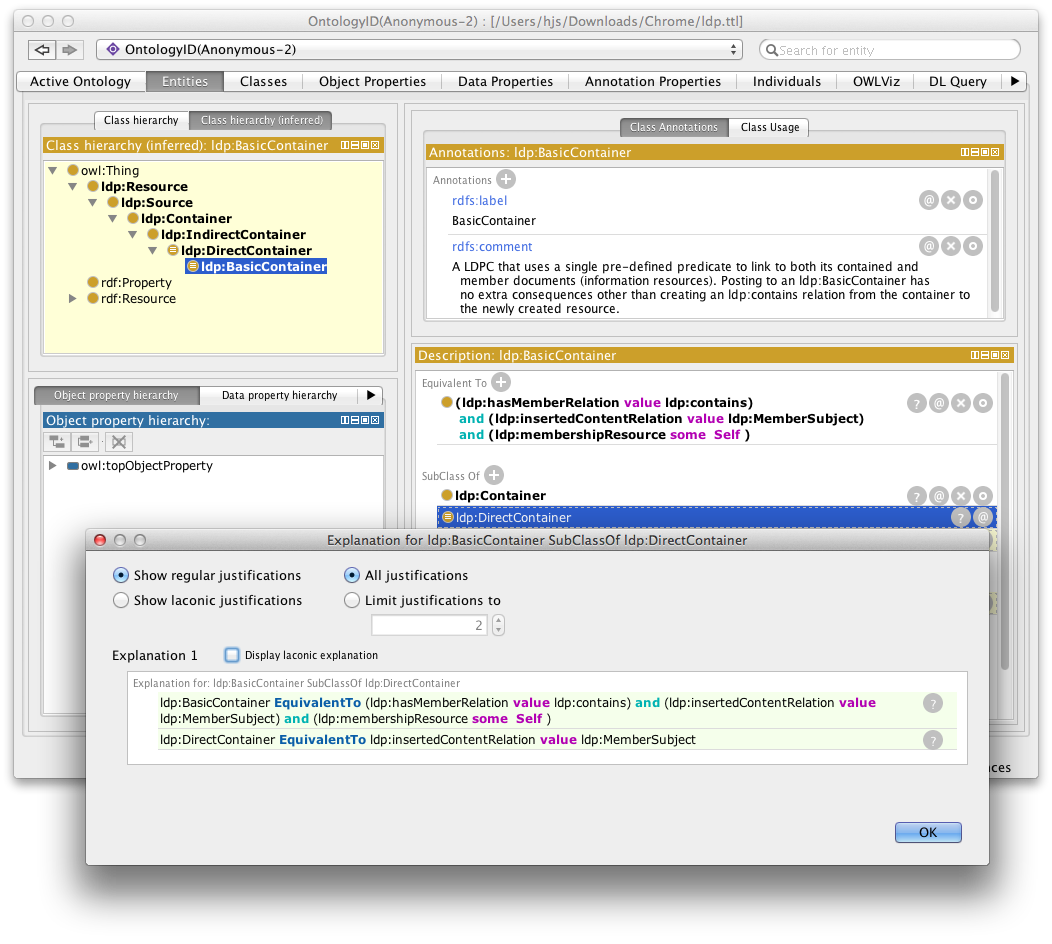The height and width of the screenshot is (944, 1052).
Task: Switch to the DL Query tab
Action: point(957,81)
